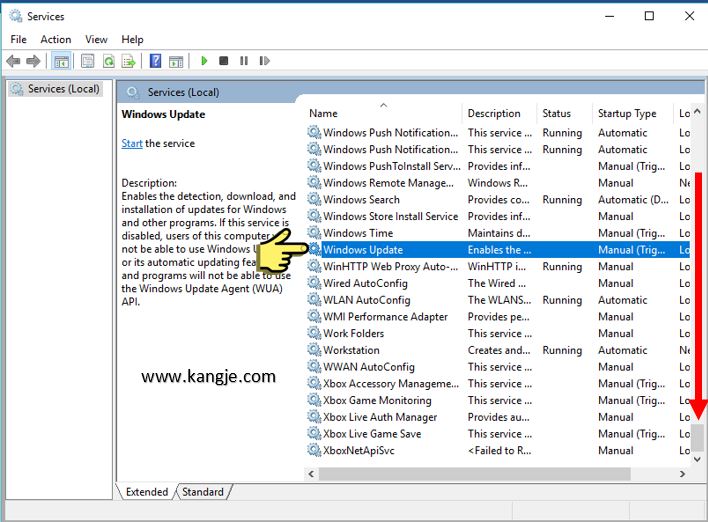
Task: Click the Services (Local) pane header
Action: pos(183,92)
